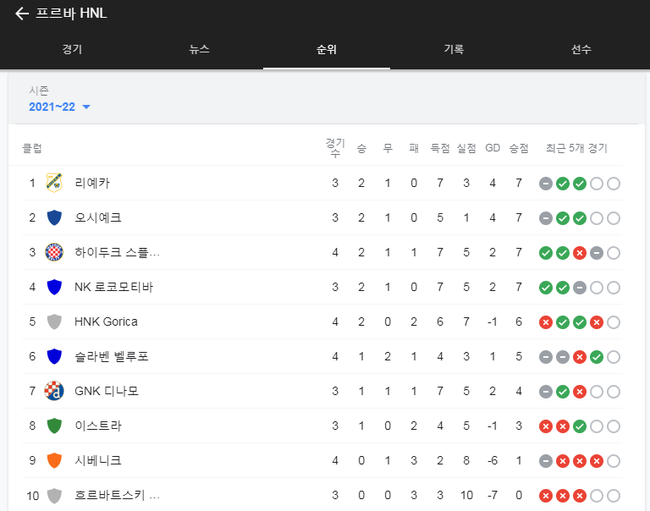Viewport: 650px width, 511px height.
Task: Click 슬라벤 벨루포's green win result indicator
Action: tap(597, 357)
